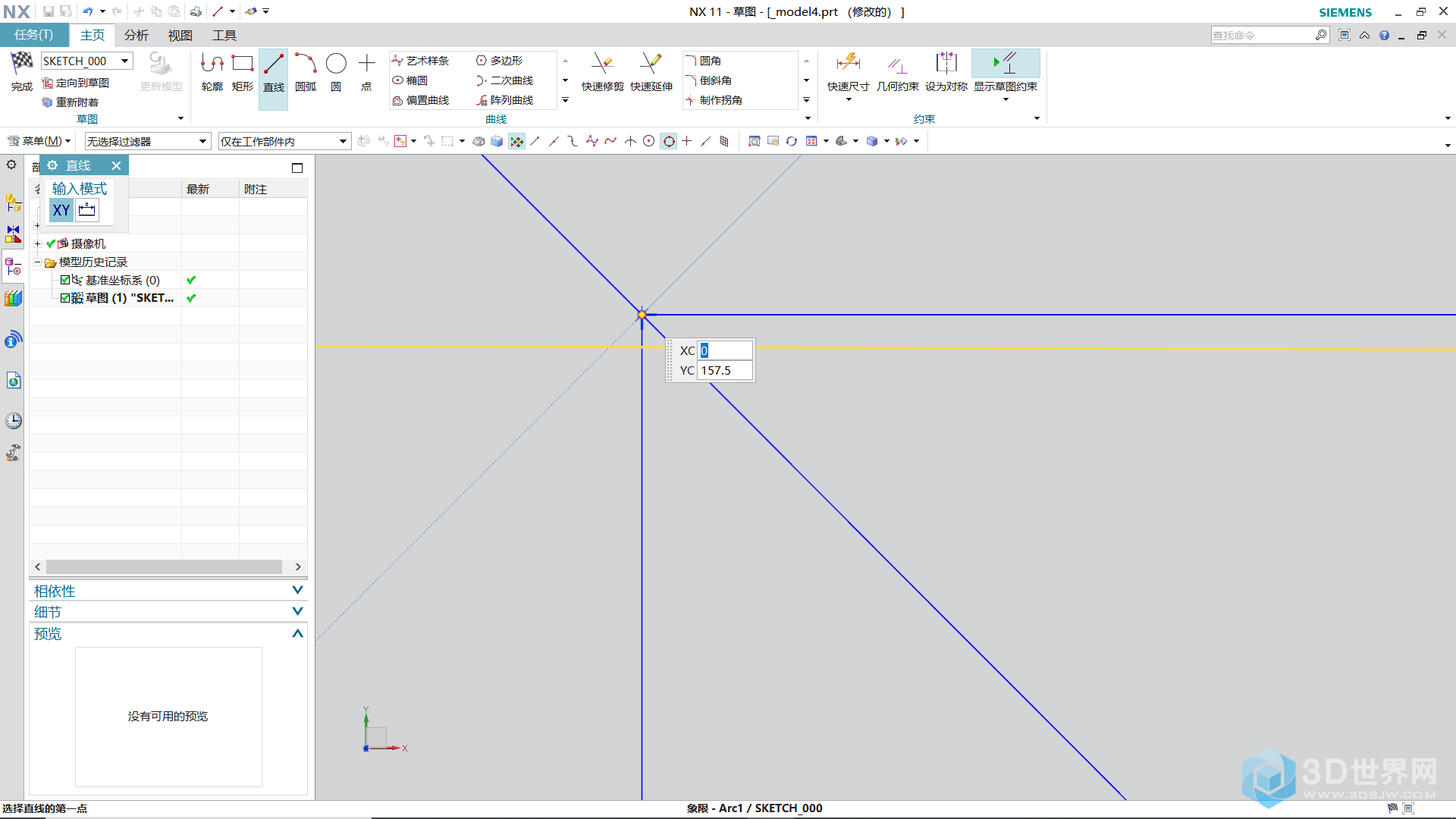Choose the Studio Spline (艺术样条) tool
This screenshot has height=819, width=1456.
(x=421, y=61)
